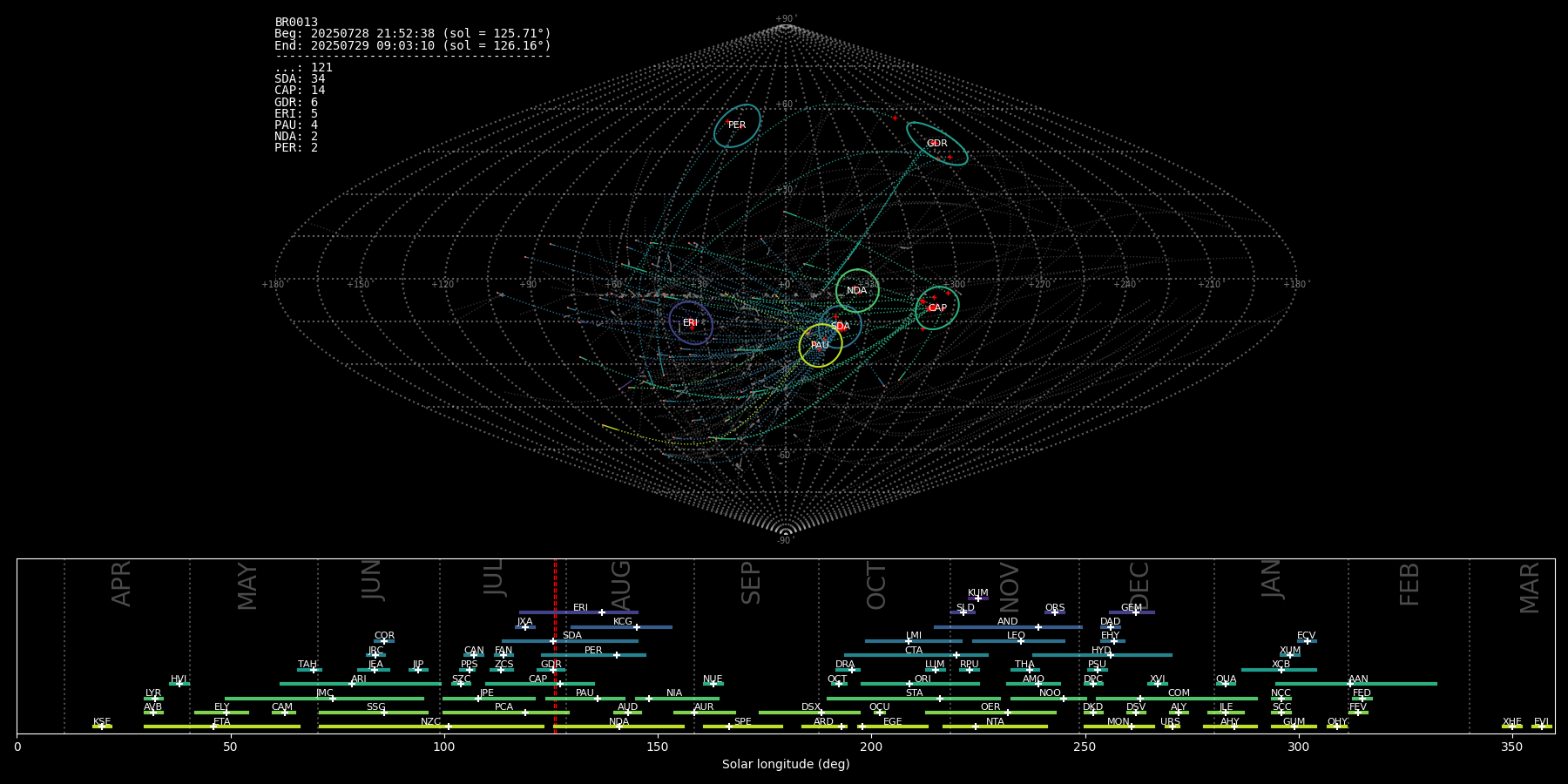Viewport: 1568px width, 784px height.
Task: Select the DEC month label
Action: (1139, 585)
